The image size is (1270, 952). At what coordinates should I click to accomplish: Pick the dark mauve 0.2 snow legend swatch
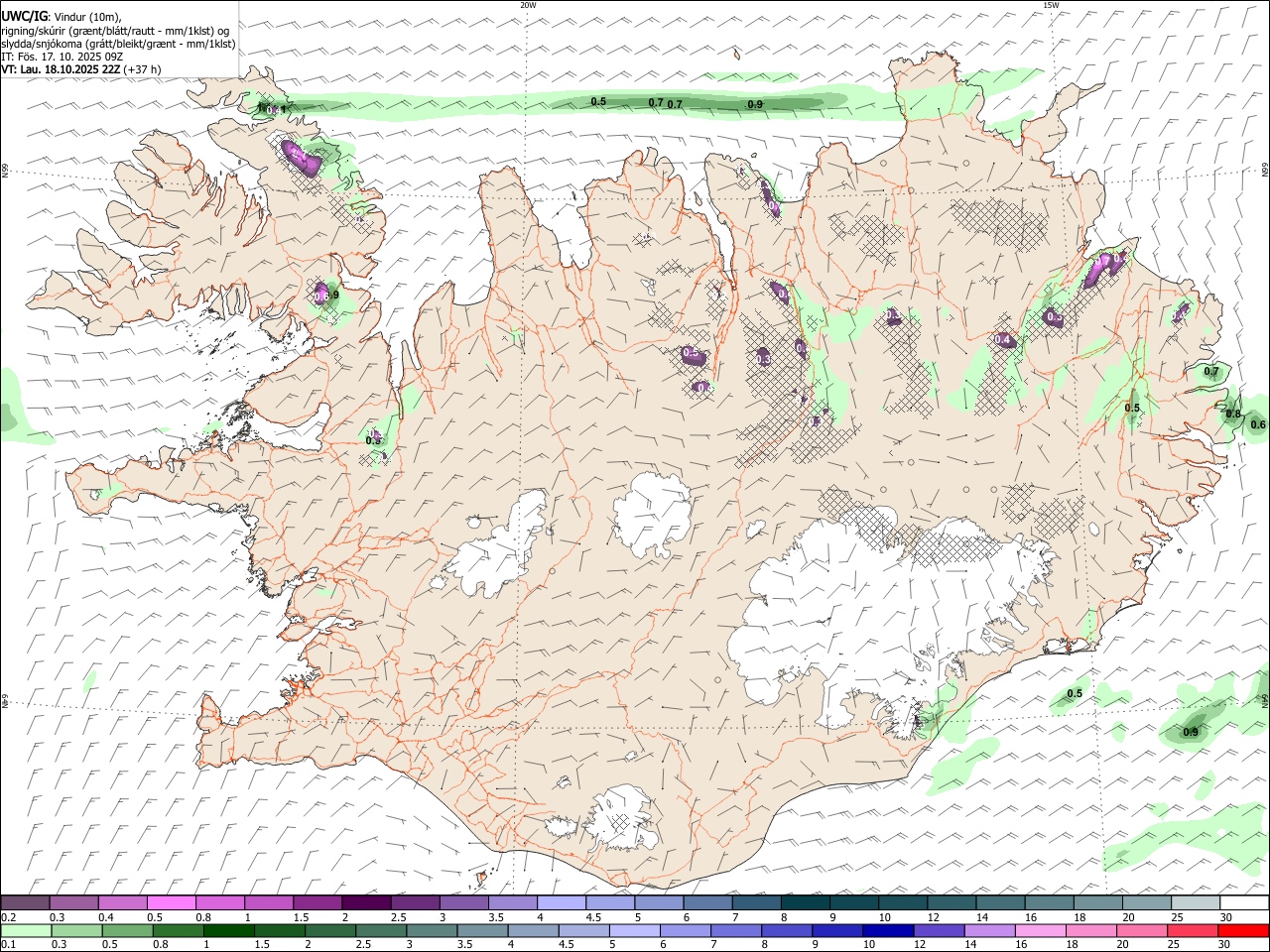point(26,902)
